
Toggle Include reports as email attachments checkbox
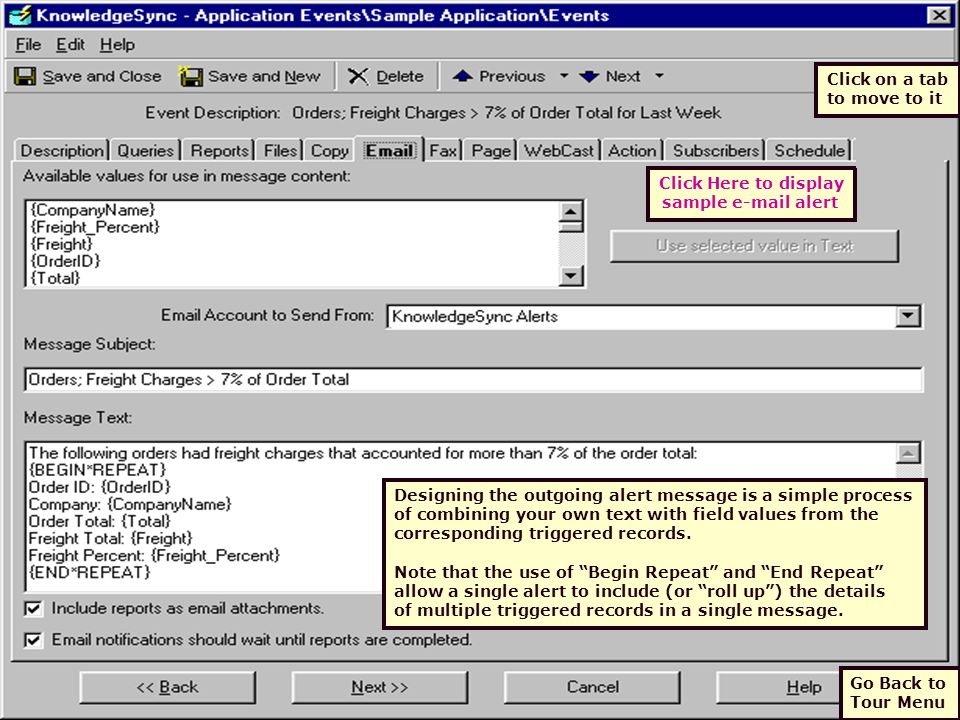[x=33, y=609]
